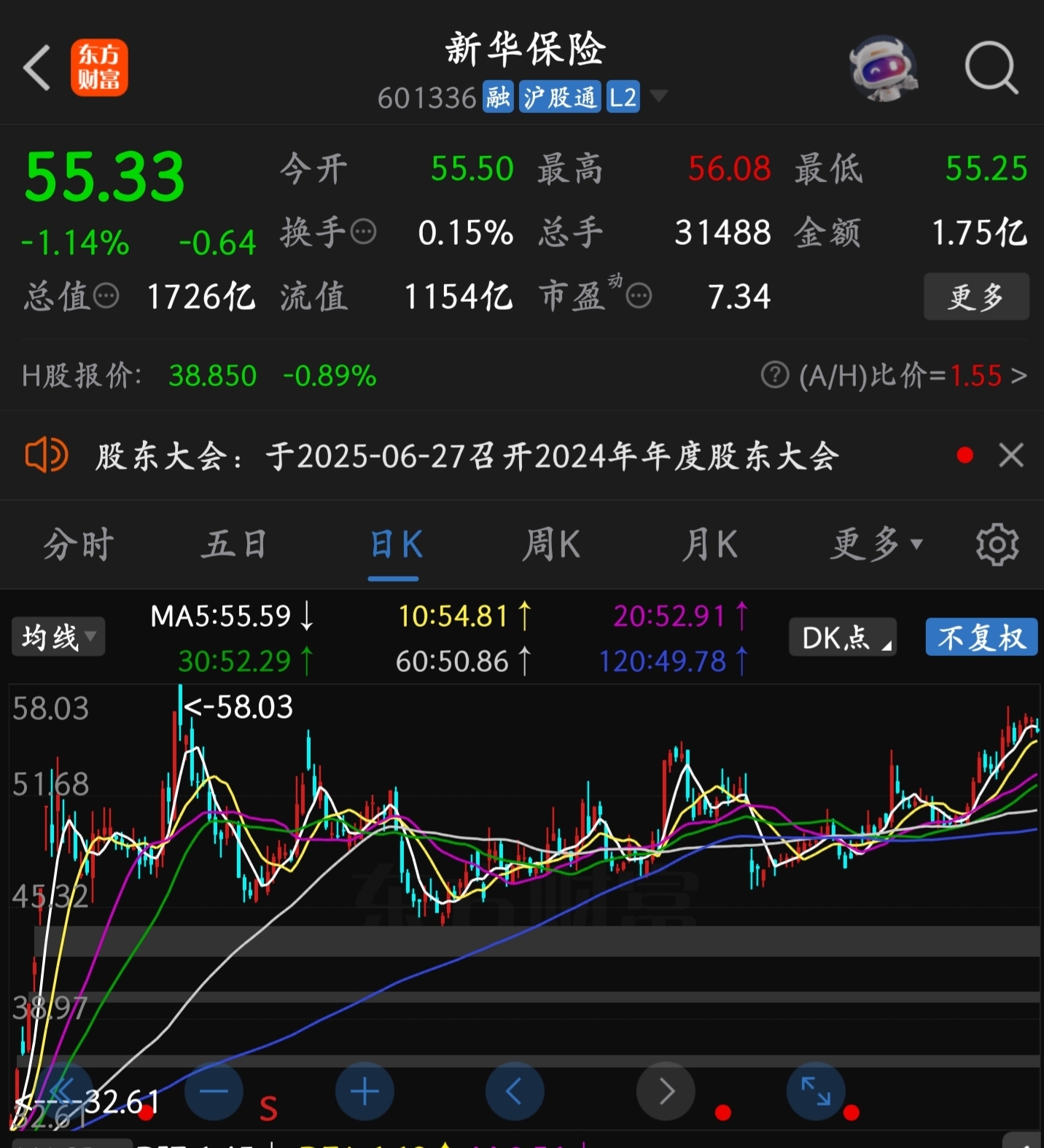Tap the H股报价 38.850 value
The width and height of the screenshot is (1044, 1148).
pyautogui.click(x=213, y=376)
